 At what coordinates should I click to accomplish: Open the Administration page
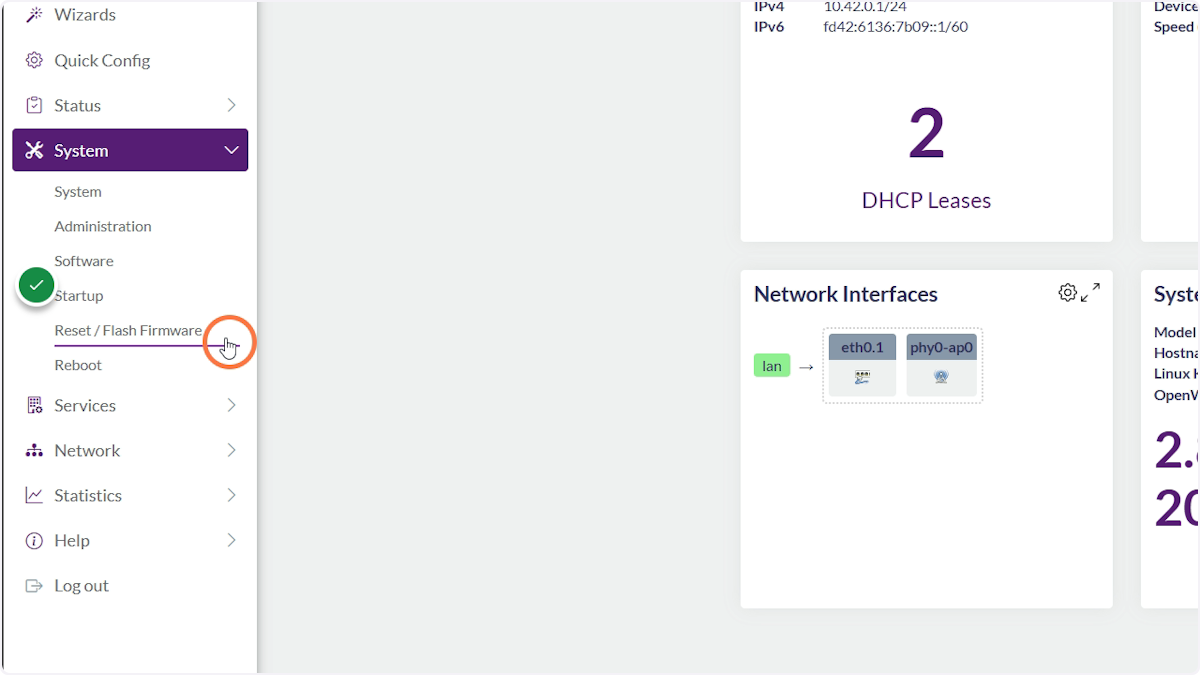[x=102, y=226]
